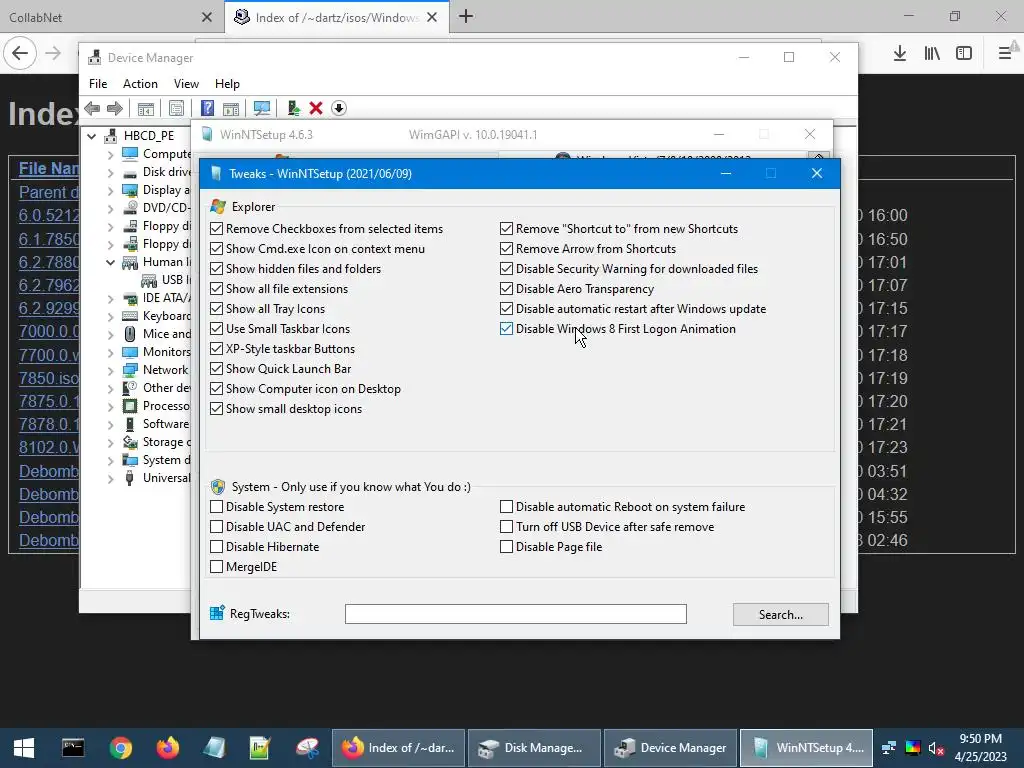Click Device Manager forward arrow toolbar icon
Screen dimensions: 1024x768
(115, 108)
